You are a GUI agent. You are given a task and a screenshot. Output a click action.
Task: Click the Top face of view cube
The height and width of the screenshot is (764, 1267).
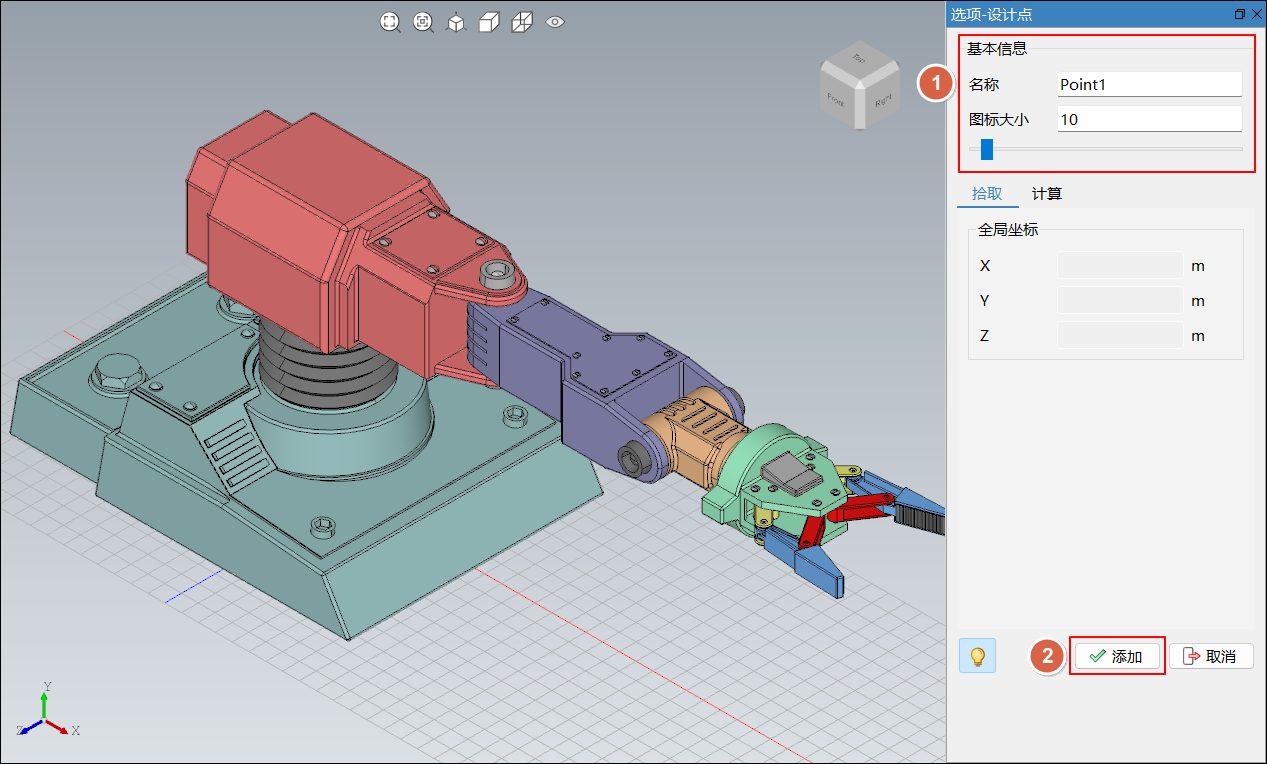857,61
